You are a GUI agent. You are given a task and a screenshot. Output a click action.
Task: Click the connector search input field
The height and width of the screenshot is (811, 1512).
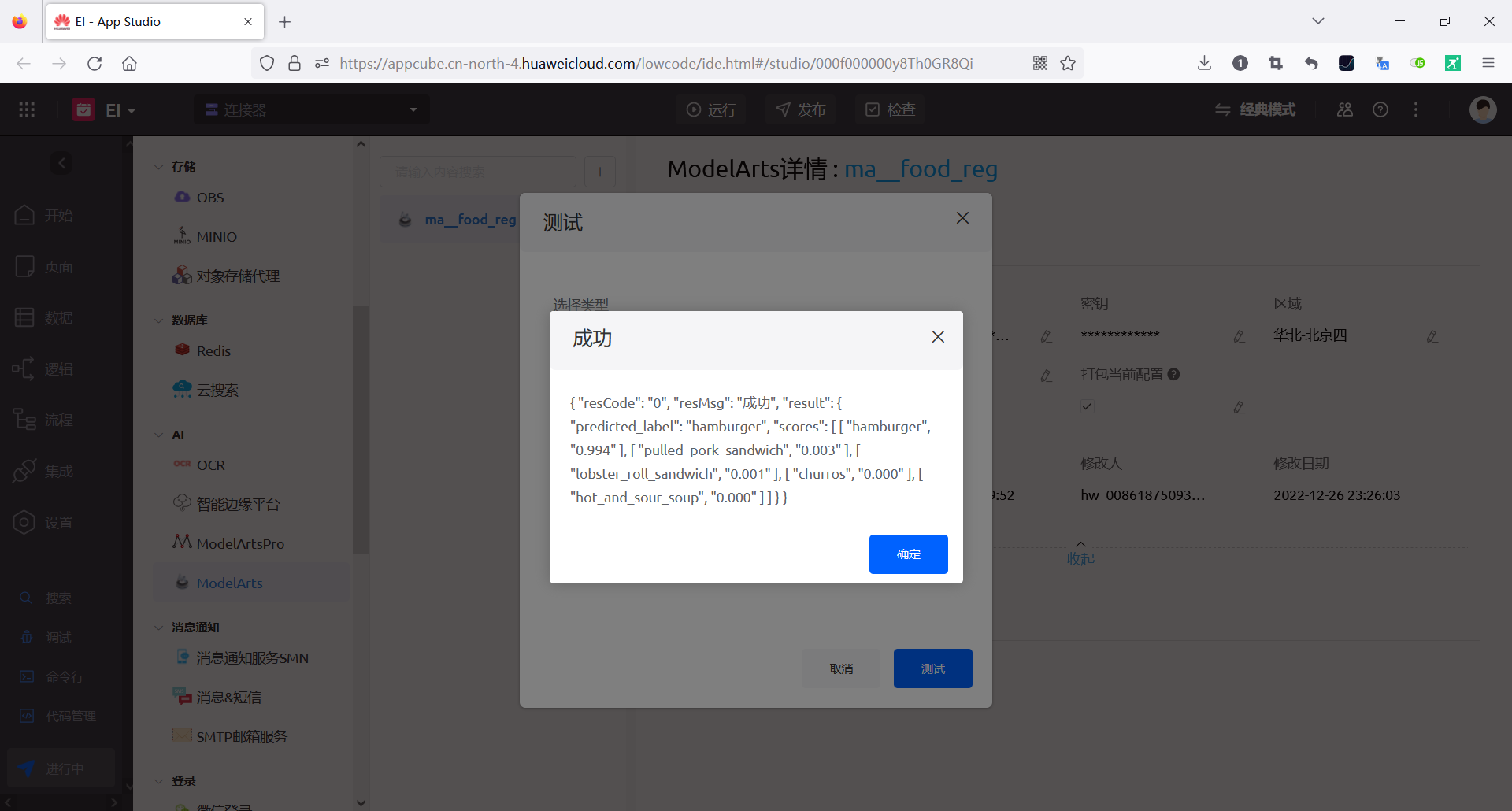point(478,172)
